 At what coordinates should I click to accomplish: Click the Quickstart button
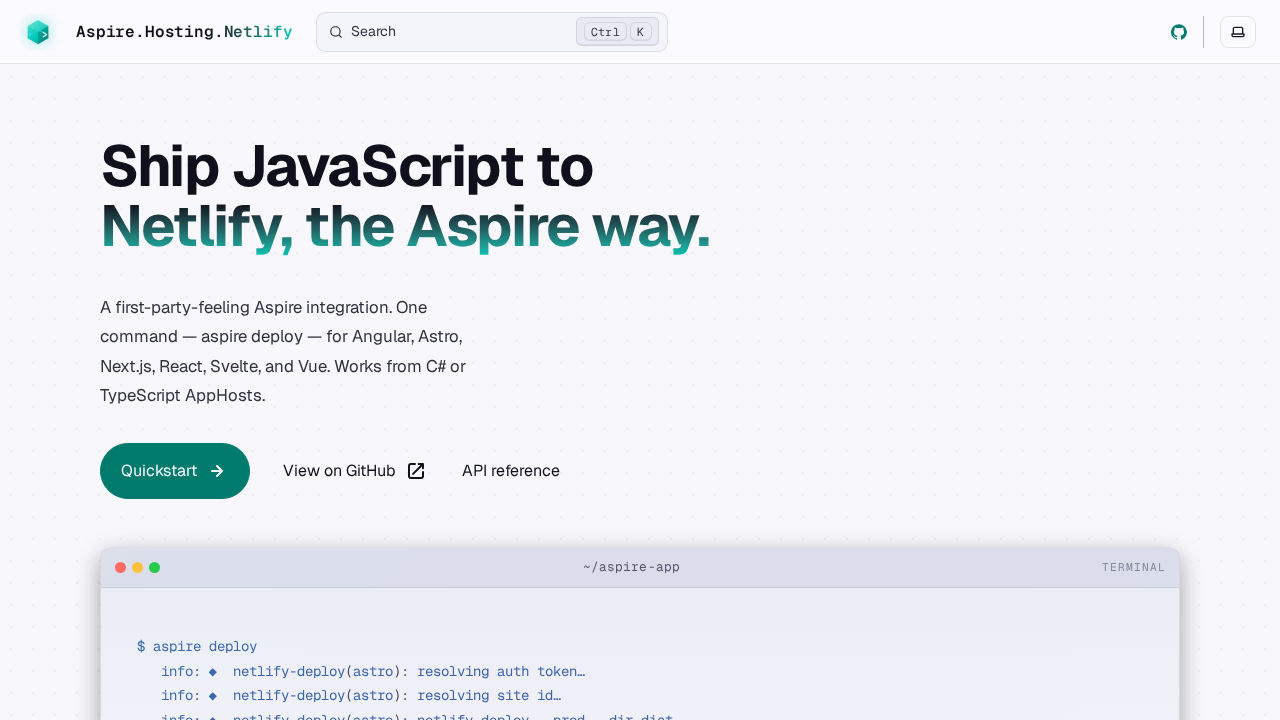(175, 471)
